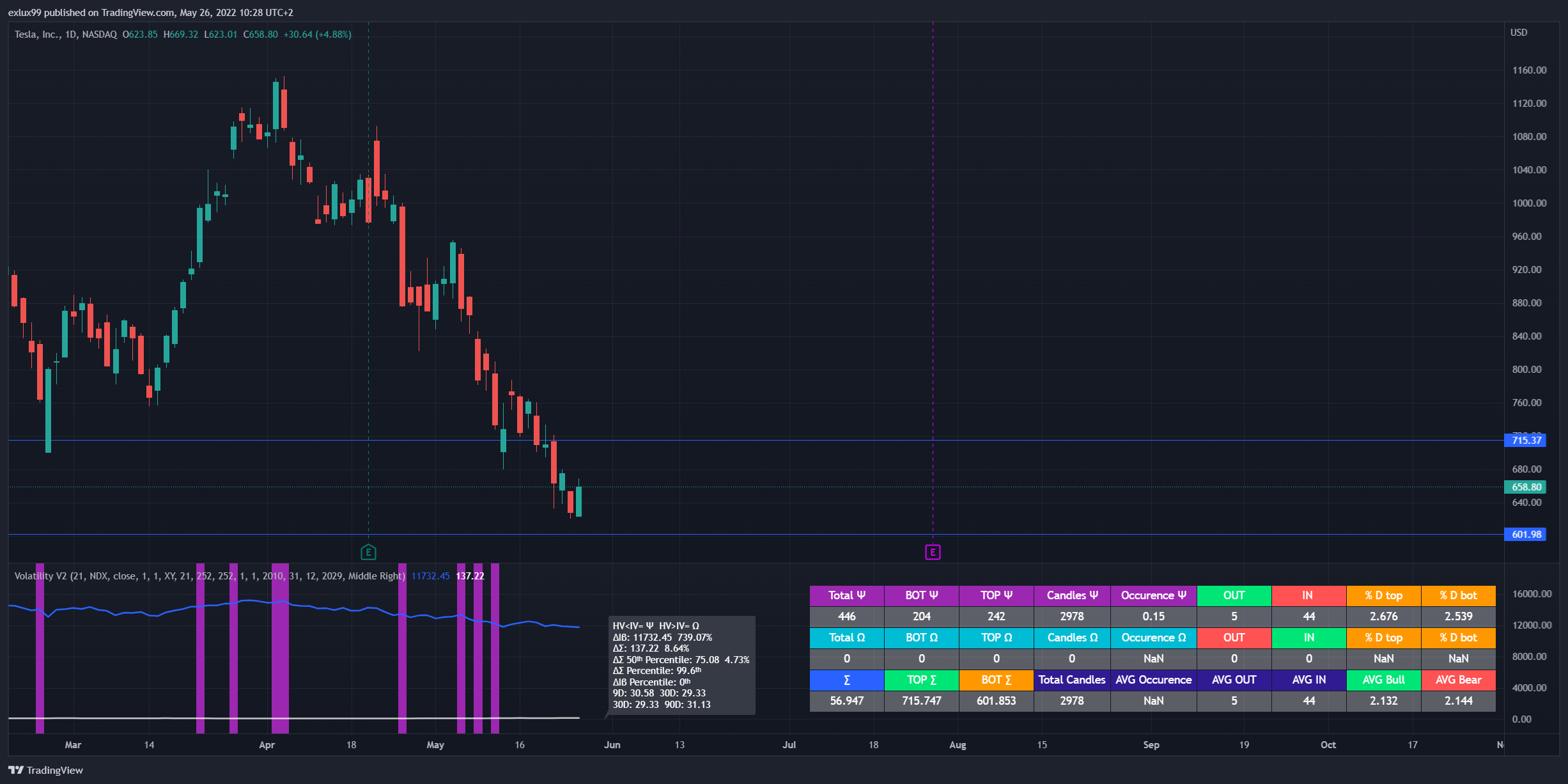This screenshot has height=784, width=1568.
Task: Click the AVG Occurence header cell
Action: coord(1154,680)
